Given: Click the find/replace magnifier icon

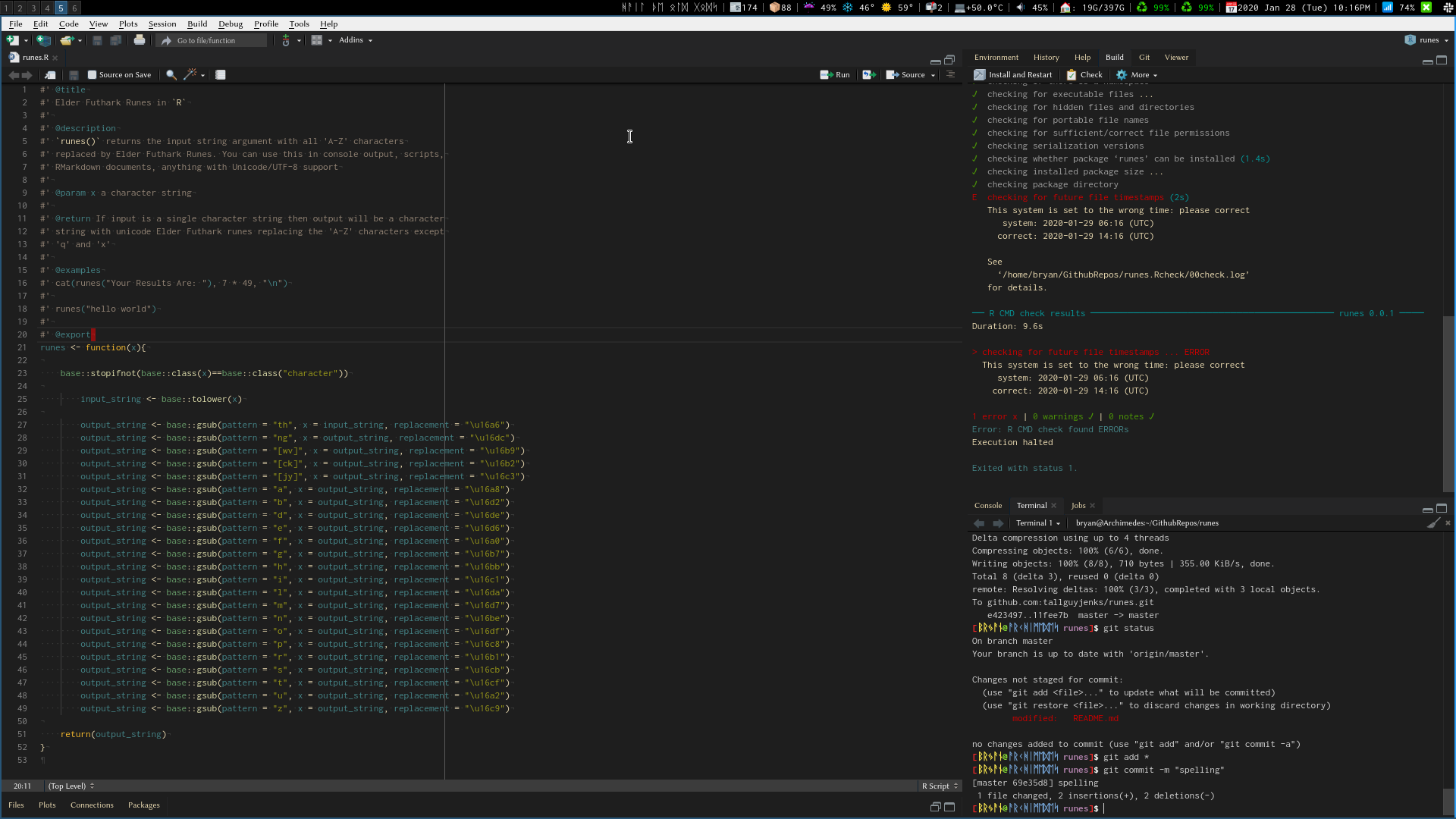Looking at the screenshot, I should (171, 75).
